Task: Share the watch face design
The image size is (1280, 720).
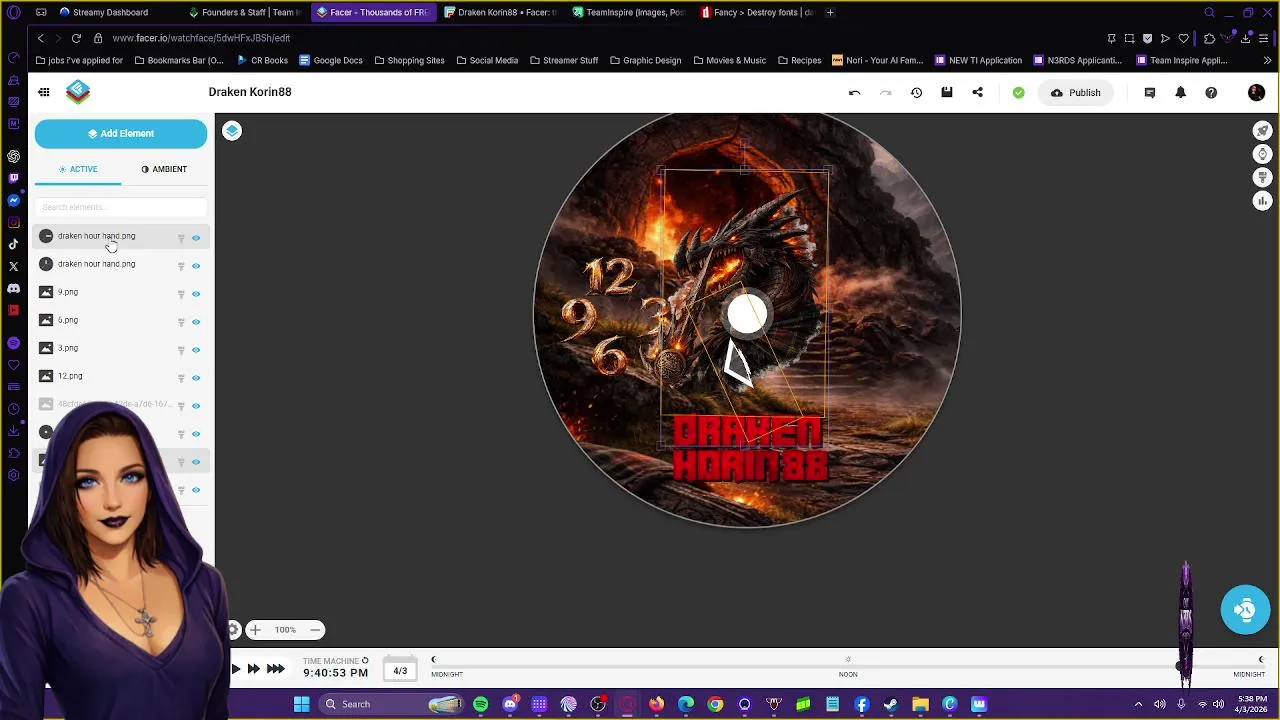Action: coord(978,93)
